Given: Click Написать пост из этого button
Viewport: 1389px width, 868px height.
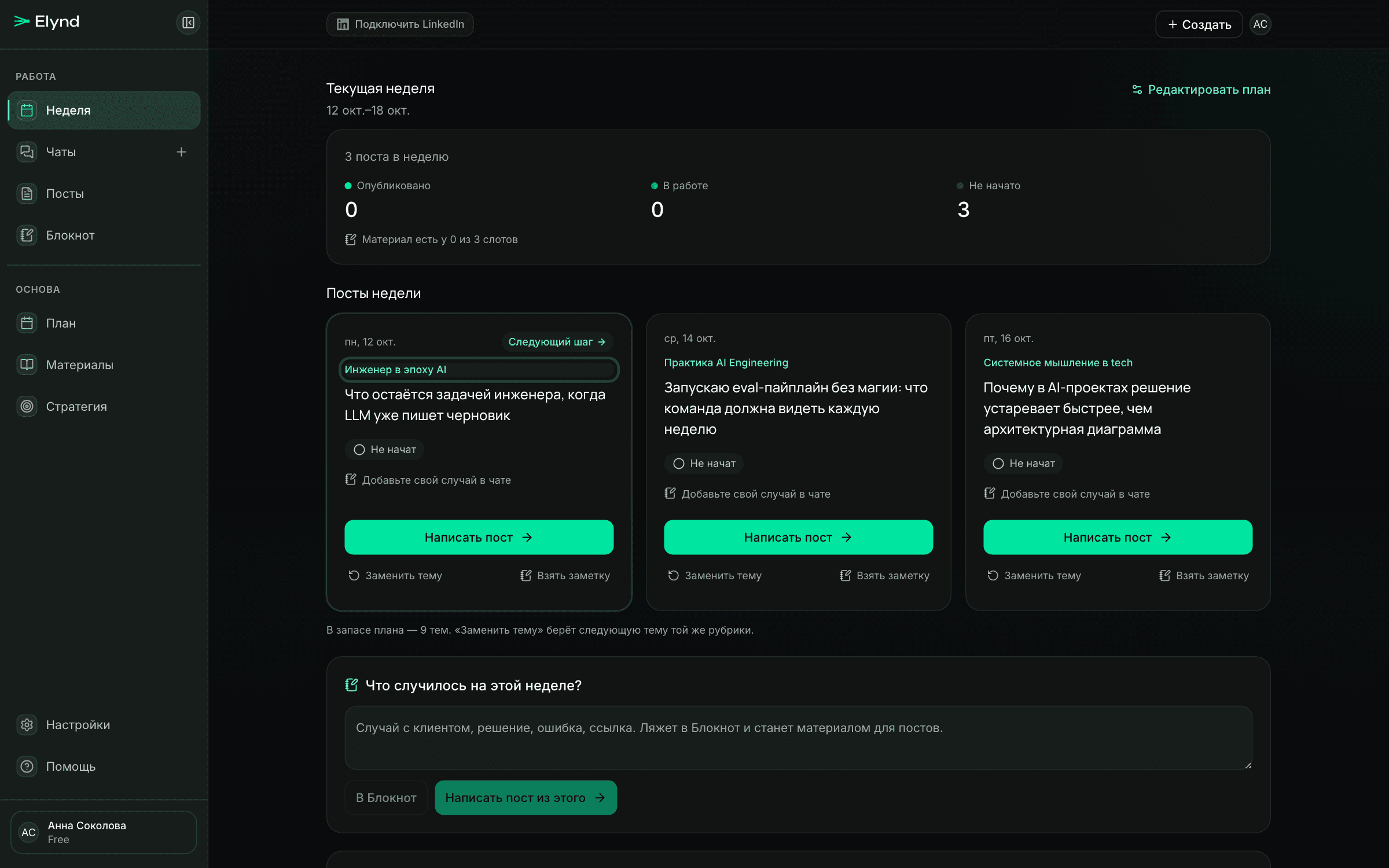Looking at the screenshot, I should [526, 797].
